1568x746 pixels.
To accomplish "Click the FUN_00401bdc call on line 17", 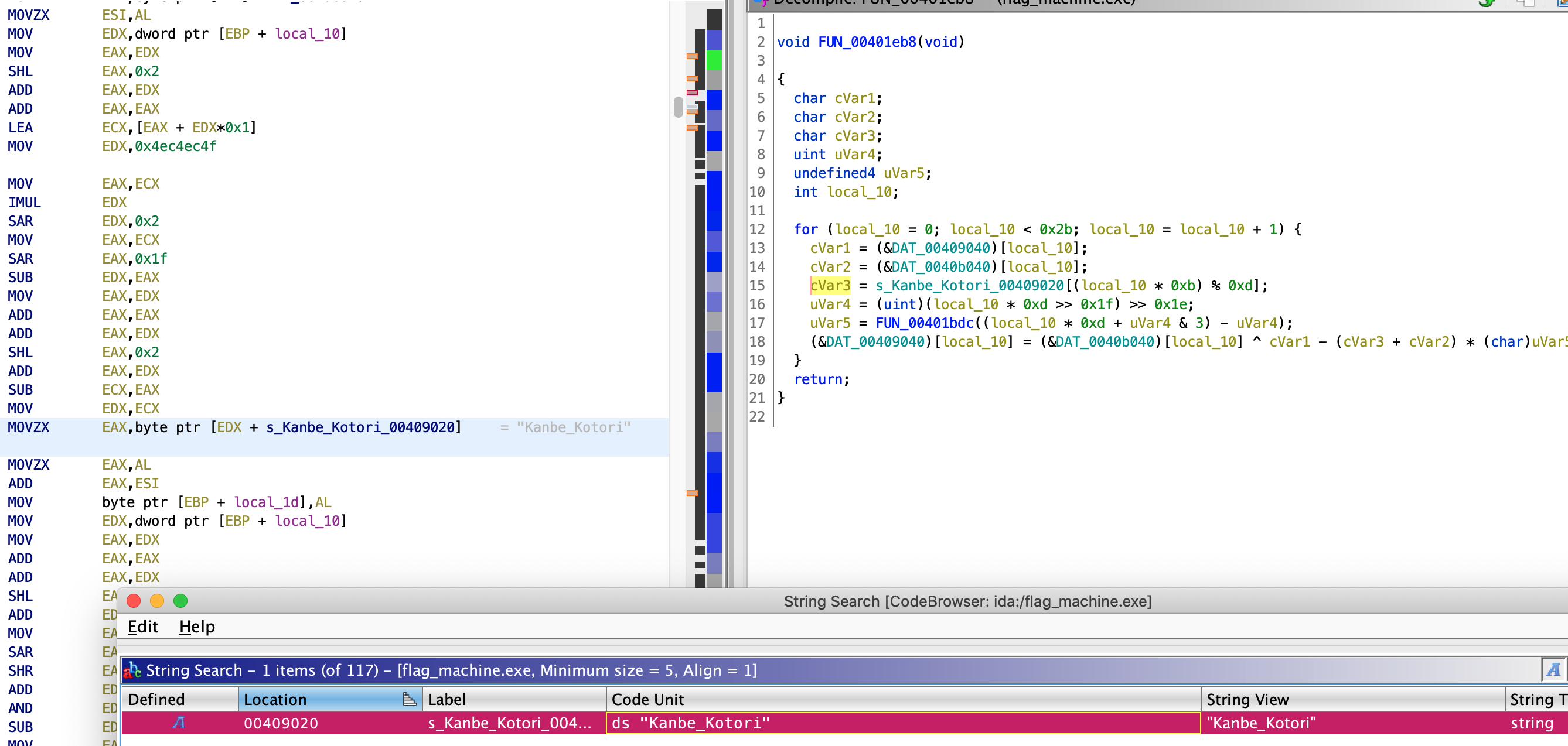I will coord(924,323).
